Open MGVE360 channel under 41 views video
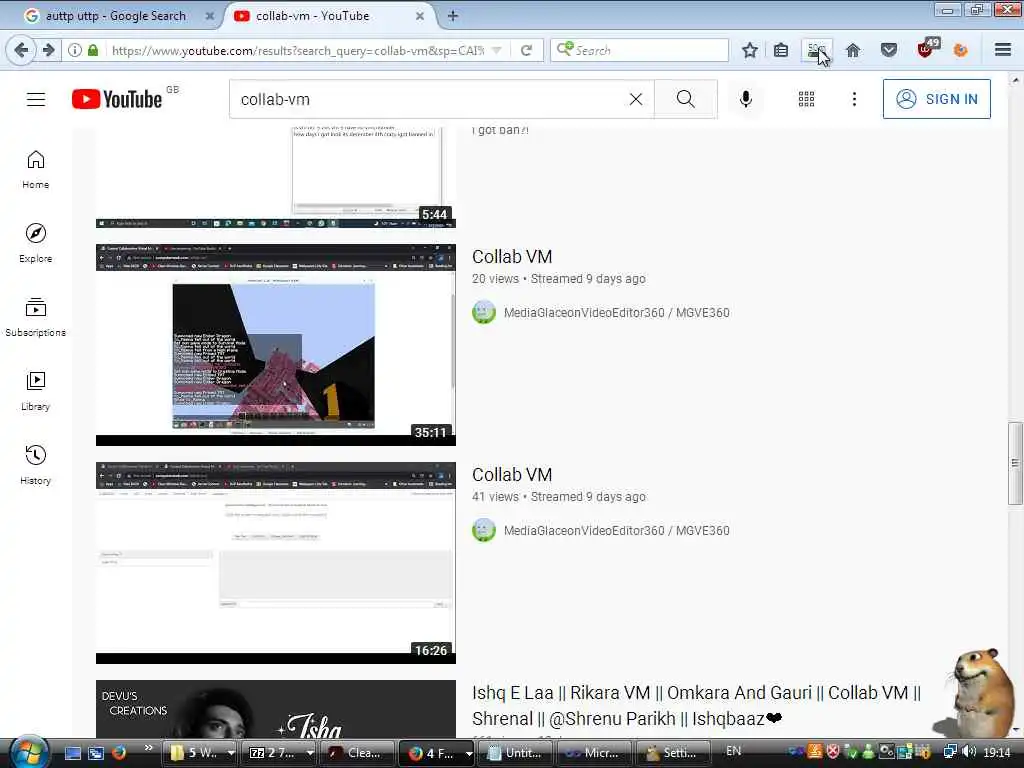This screenshot has width=1024, height=768. click(x=616, y=531)
